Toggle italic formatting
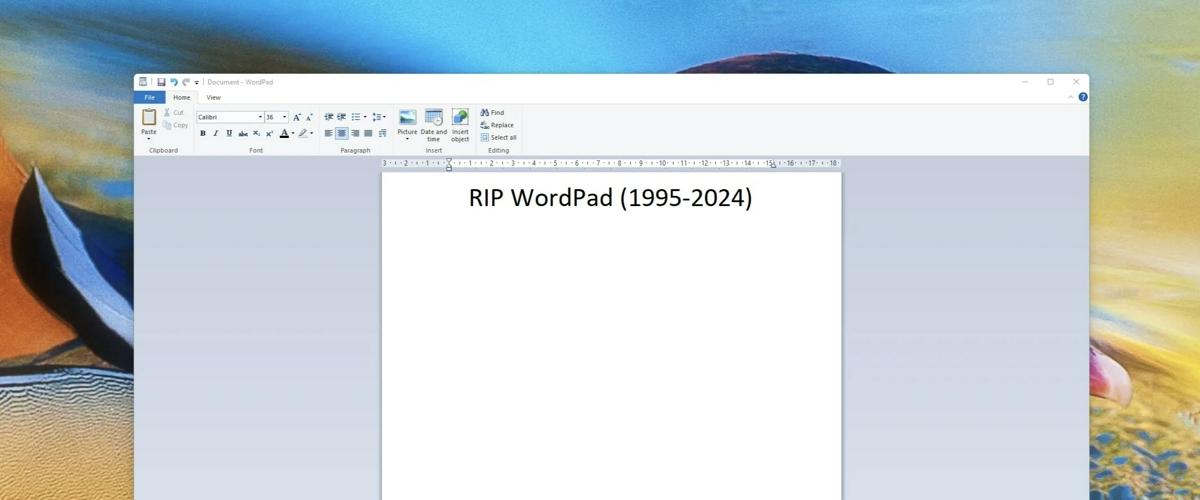 point(215,133)
